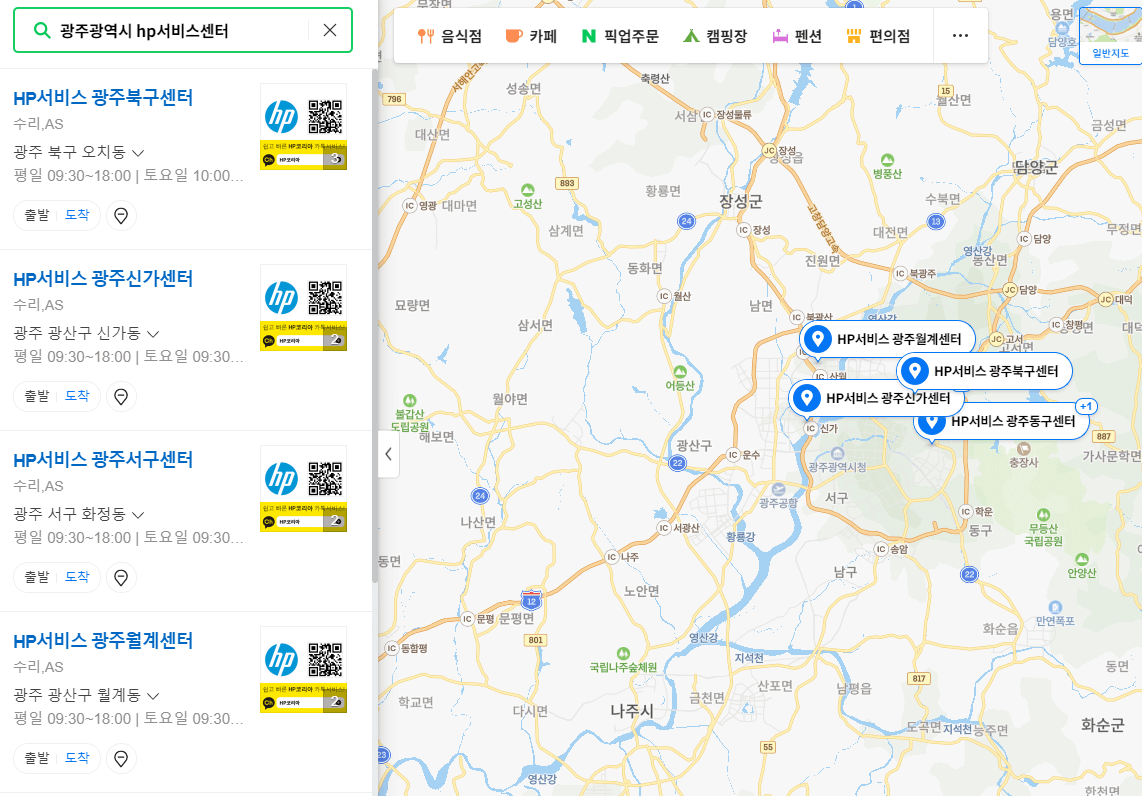Click the results list scrollbar

coord(374,326)
